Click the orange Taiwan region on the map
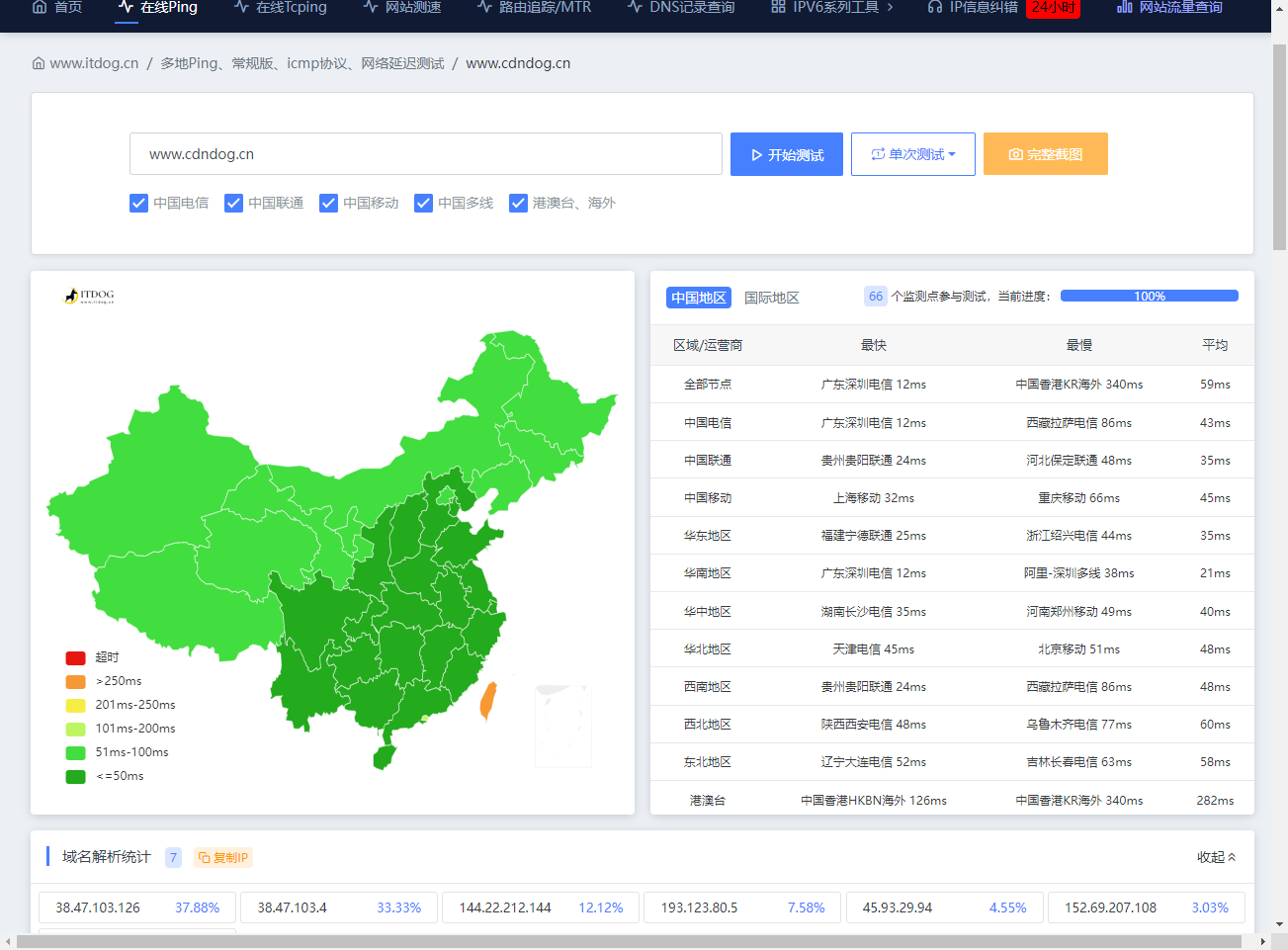Viewport: 1288px width, 950px height. tap(488, 699)
